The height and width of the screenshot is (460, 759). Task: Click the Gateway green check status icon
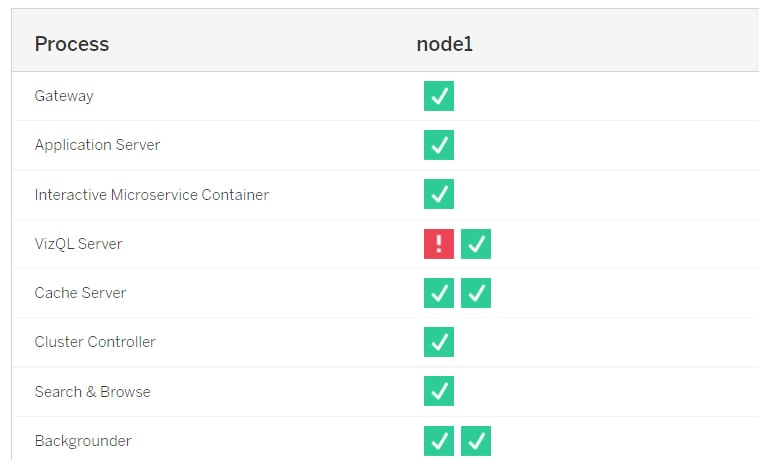[439, 96]
